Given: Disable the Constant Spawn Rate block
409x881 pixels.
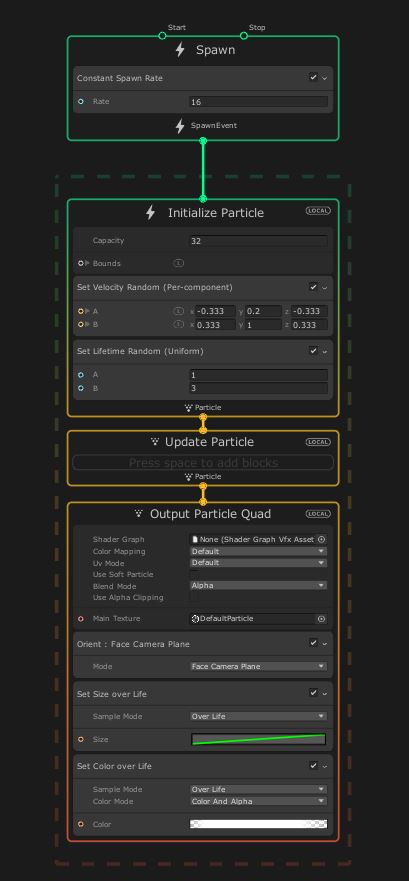Looking at the screenshot, I should click(313, 78).
